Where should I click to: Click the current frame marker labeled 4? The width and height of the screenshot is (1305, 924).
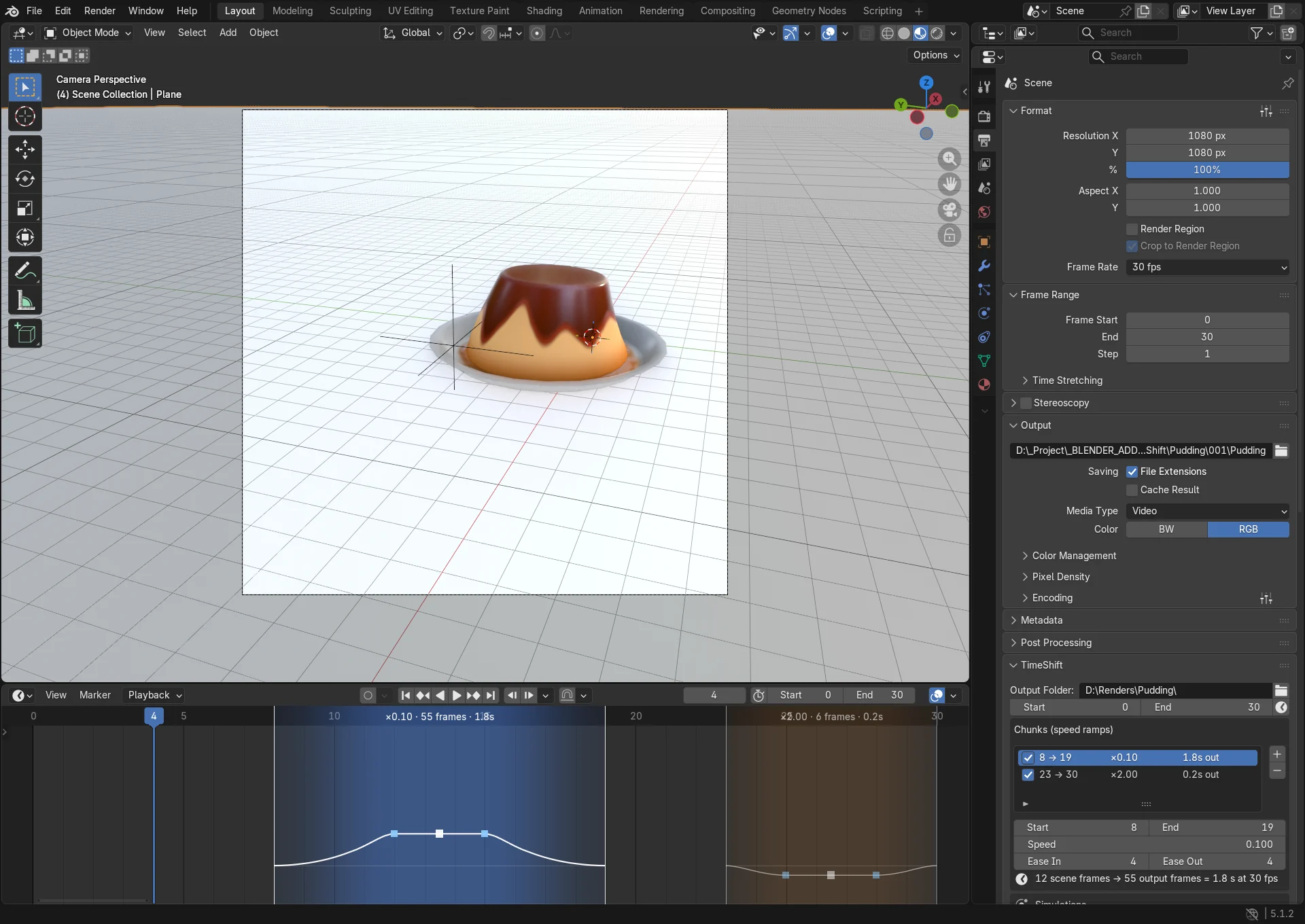(154, 716)
